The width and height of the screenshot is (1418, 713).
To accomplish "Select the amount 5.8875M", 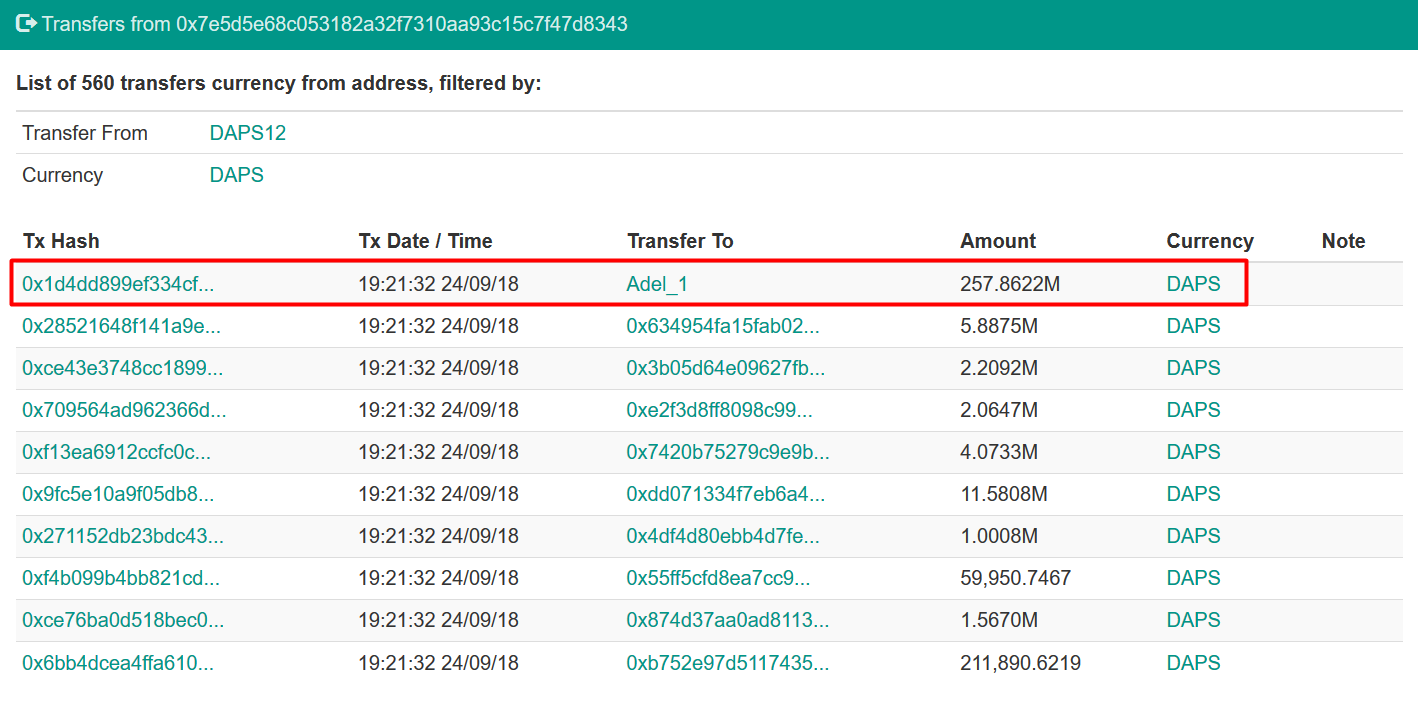I will click(999, 326).
